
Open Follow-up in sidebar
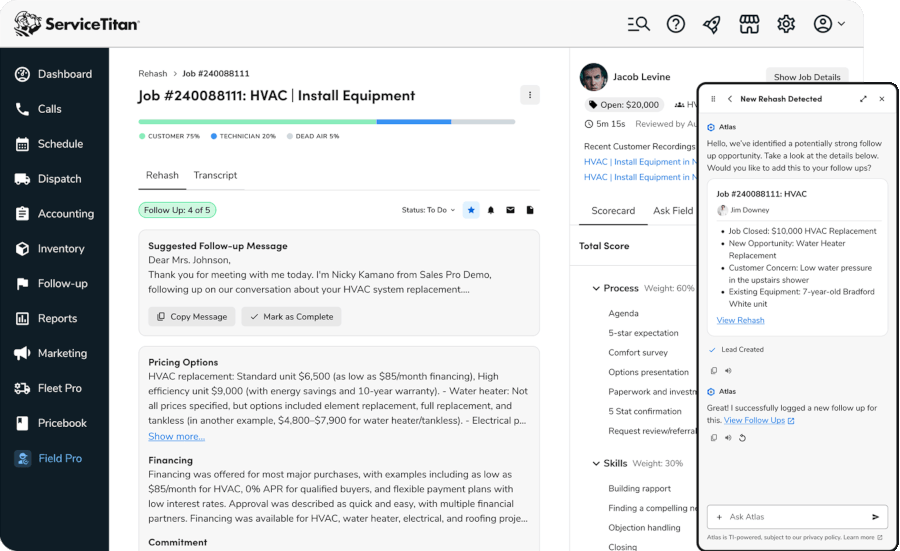point(52,284)
